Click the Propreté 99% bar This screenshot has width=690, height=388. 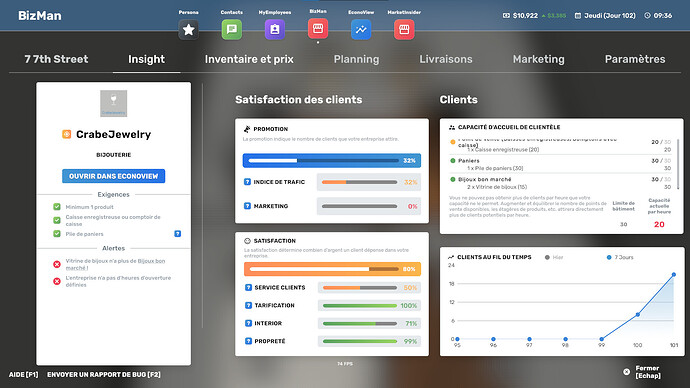tap(369, 341)
